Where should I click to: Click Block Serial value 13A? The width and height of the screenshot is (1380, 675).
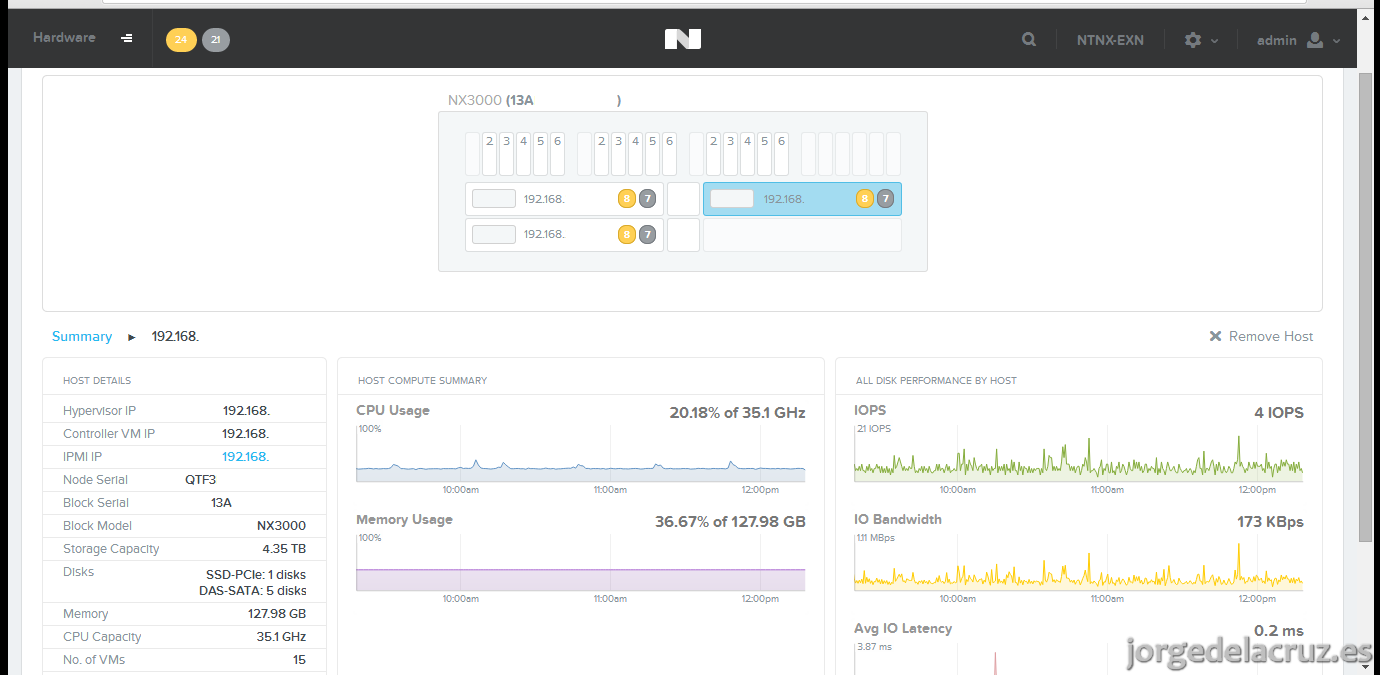221,503
